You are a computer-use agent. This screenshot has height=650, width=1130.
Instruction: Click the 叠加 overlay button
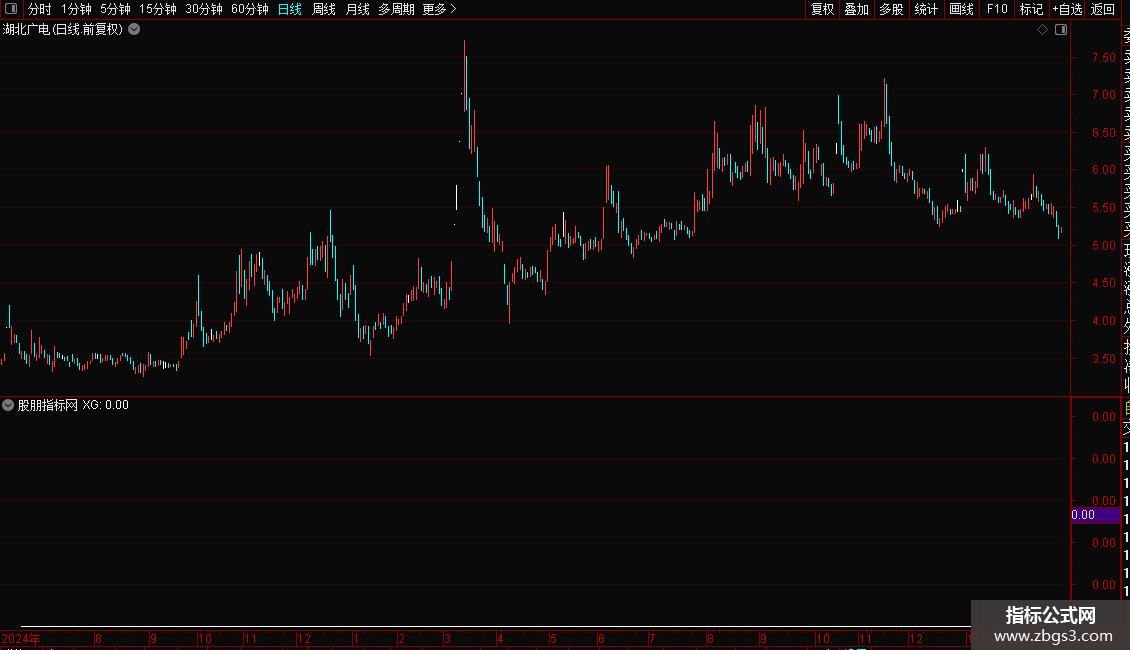click(x=856, y=9)
